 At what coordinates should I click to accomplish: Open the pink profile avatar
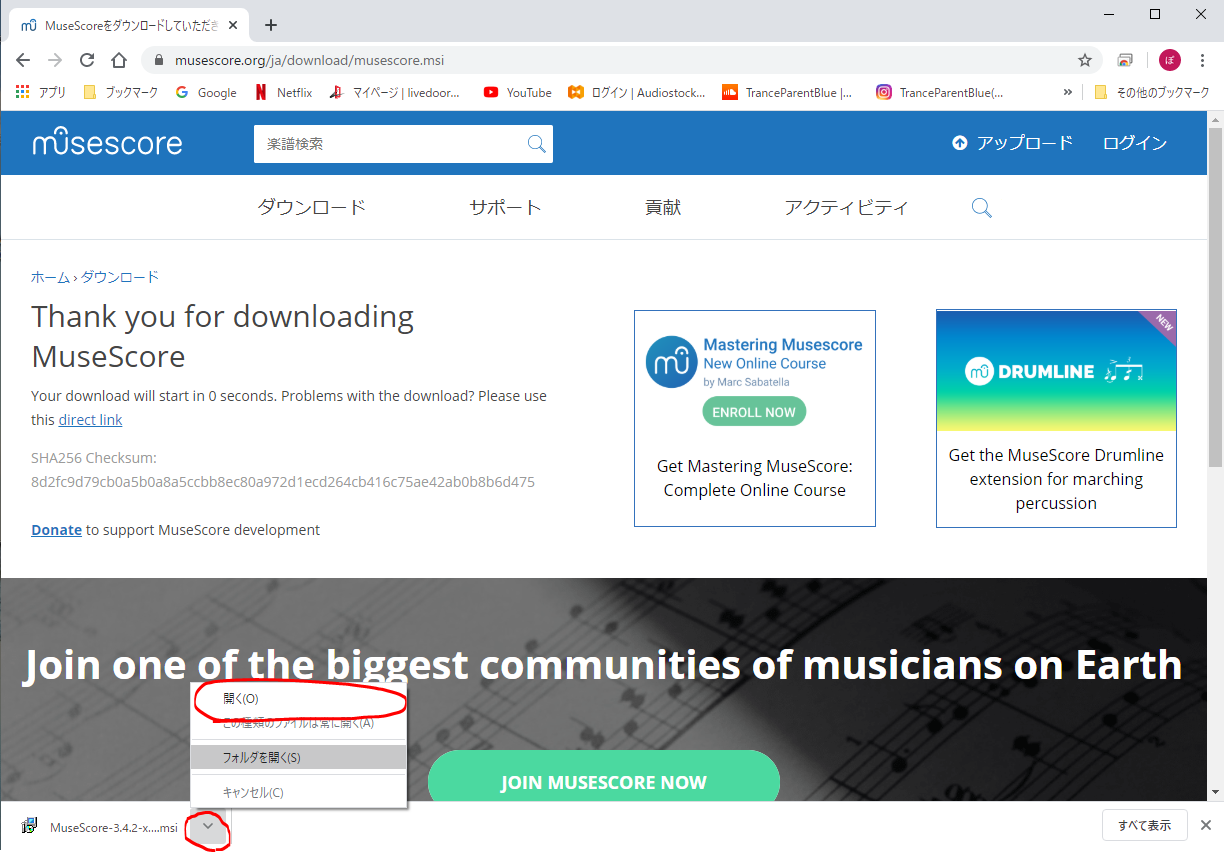(1170, 60)
